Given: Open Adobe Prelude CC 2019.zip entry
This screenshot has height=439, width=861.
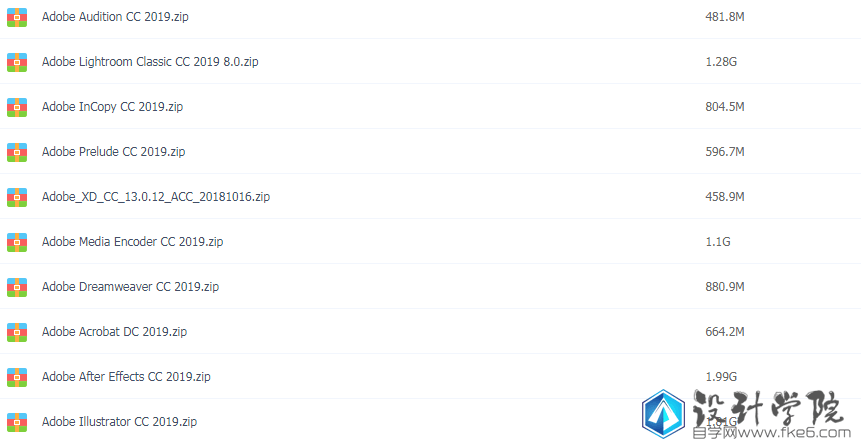Looking at the screenshot, I should (x=114, y=152).
